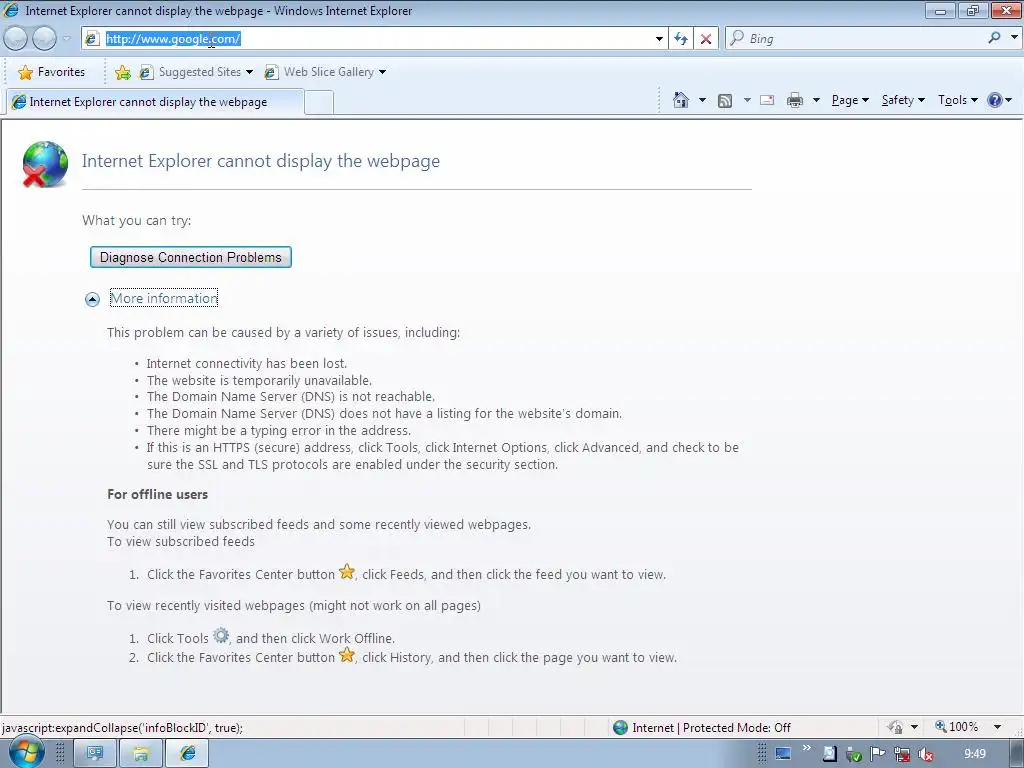Open the recent pages arrow beside Forward

tap(67, 39)
